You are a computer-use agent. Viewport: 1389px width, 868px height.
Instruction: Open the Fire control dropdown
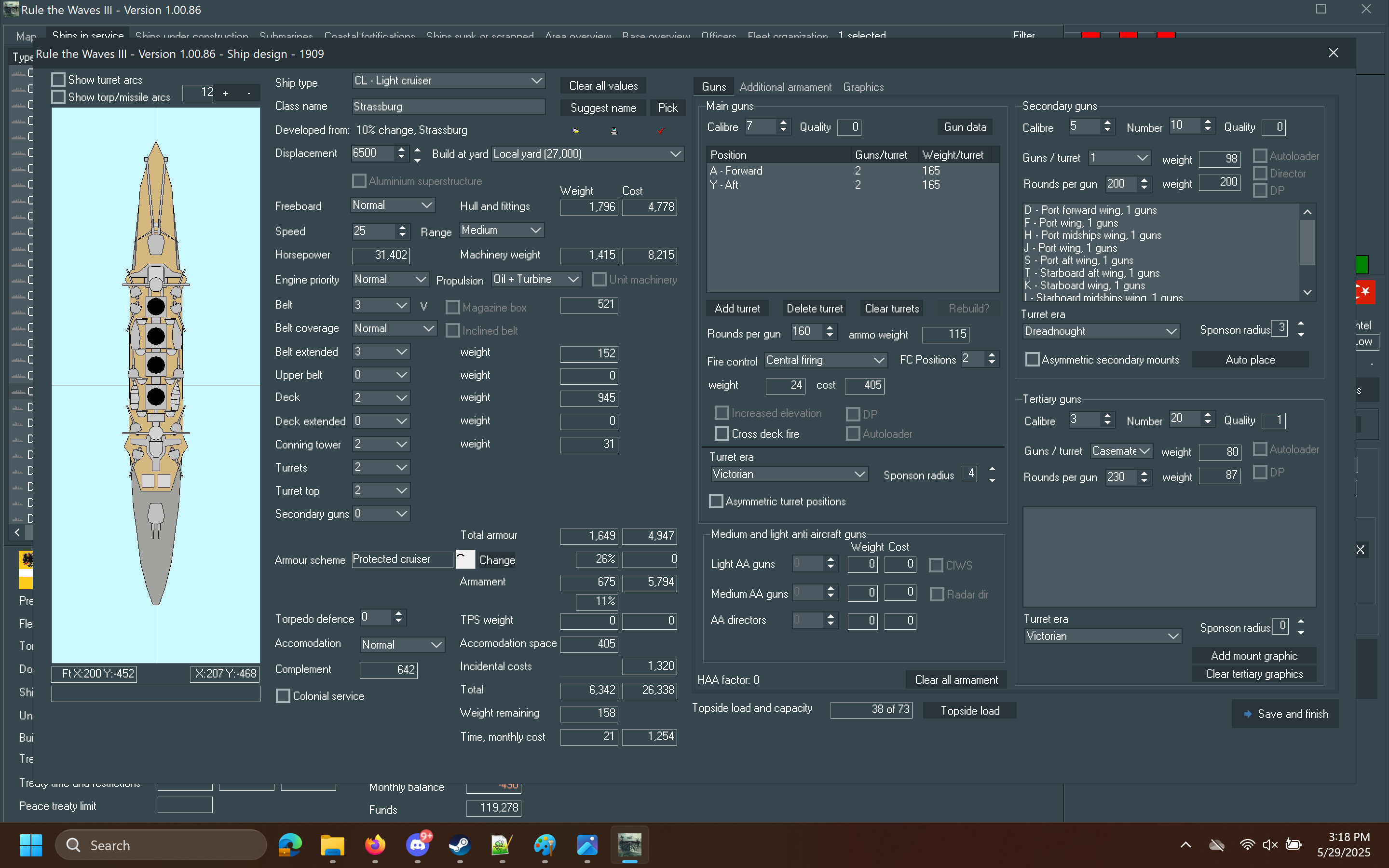click(825, 360)
